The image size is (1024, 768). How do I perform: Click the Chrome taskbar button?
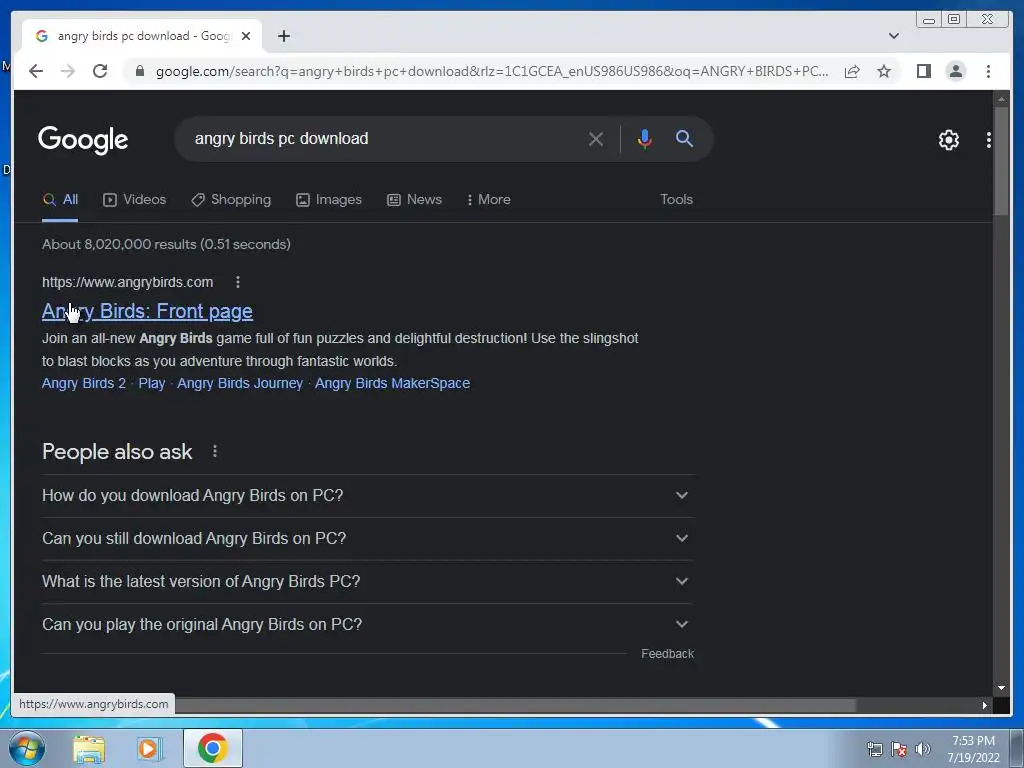(x=213, y=748)
